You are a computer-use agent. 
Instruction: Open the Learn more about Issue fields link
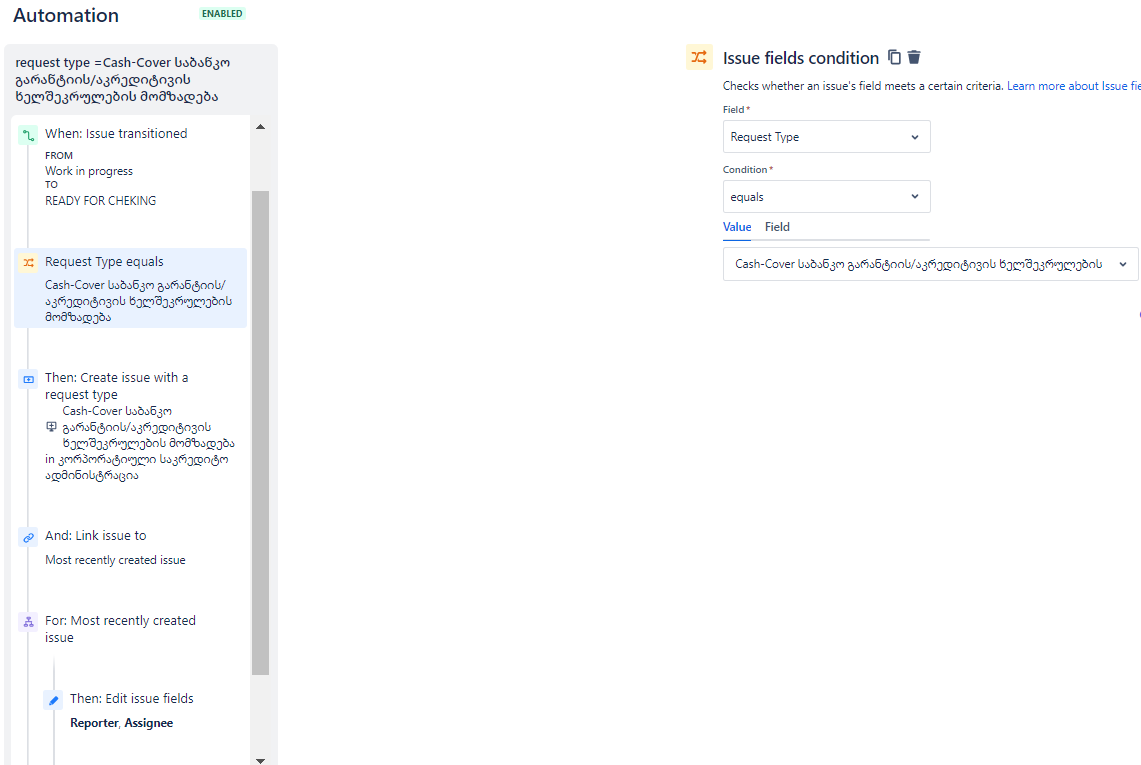point(1073,85)
